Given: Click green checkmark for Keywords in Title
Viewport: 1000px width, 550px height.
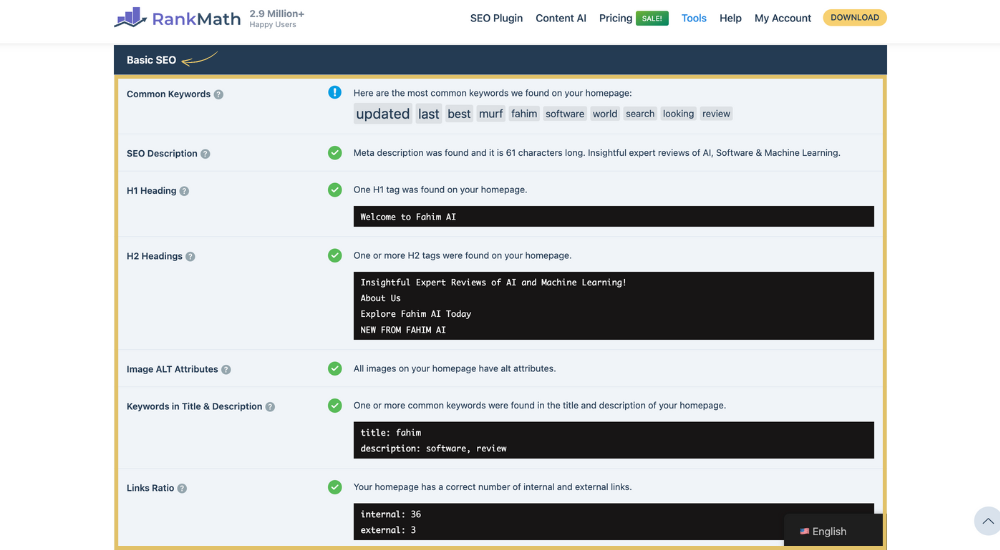Looking at the screenshot, I should pos(335,405).
